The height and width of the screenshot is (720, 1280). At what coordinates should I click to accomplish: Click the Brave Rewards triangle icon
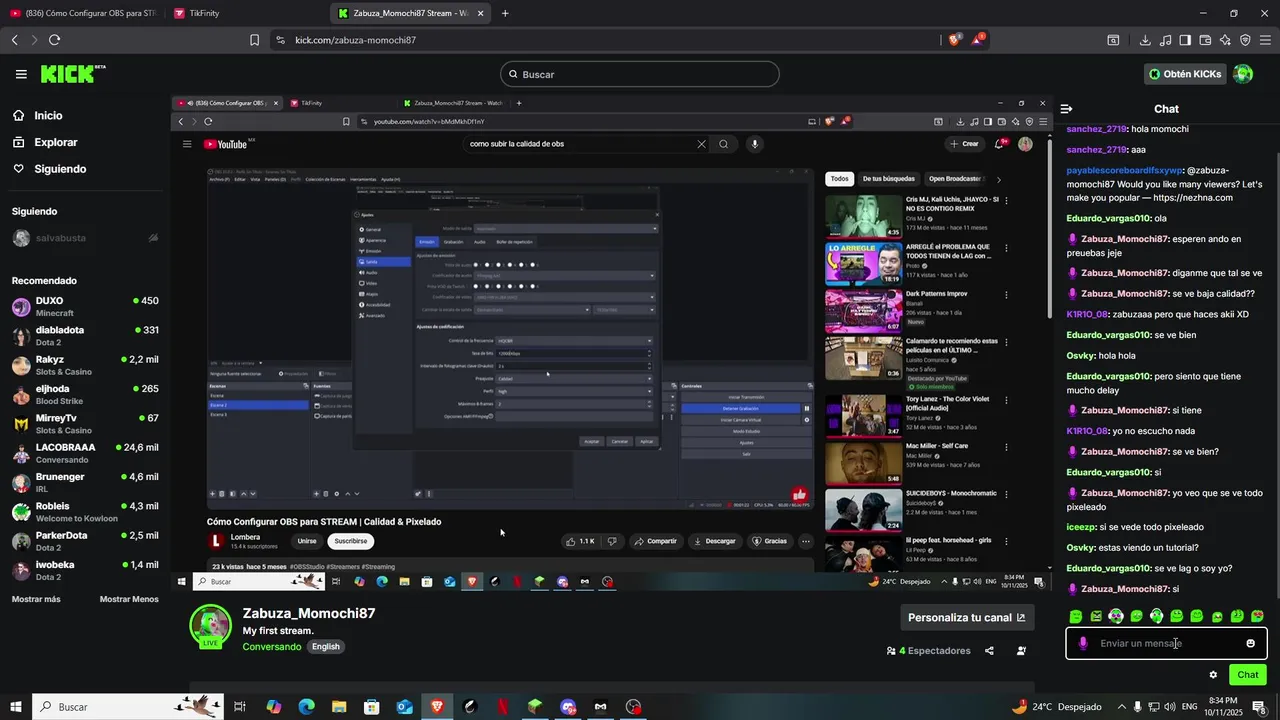click(978, 40)
